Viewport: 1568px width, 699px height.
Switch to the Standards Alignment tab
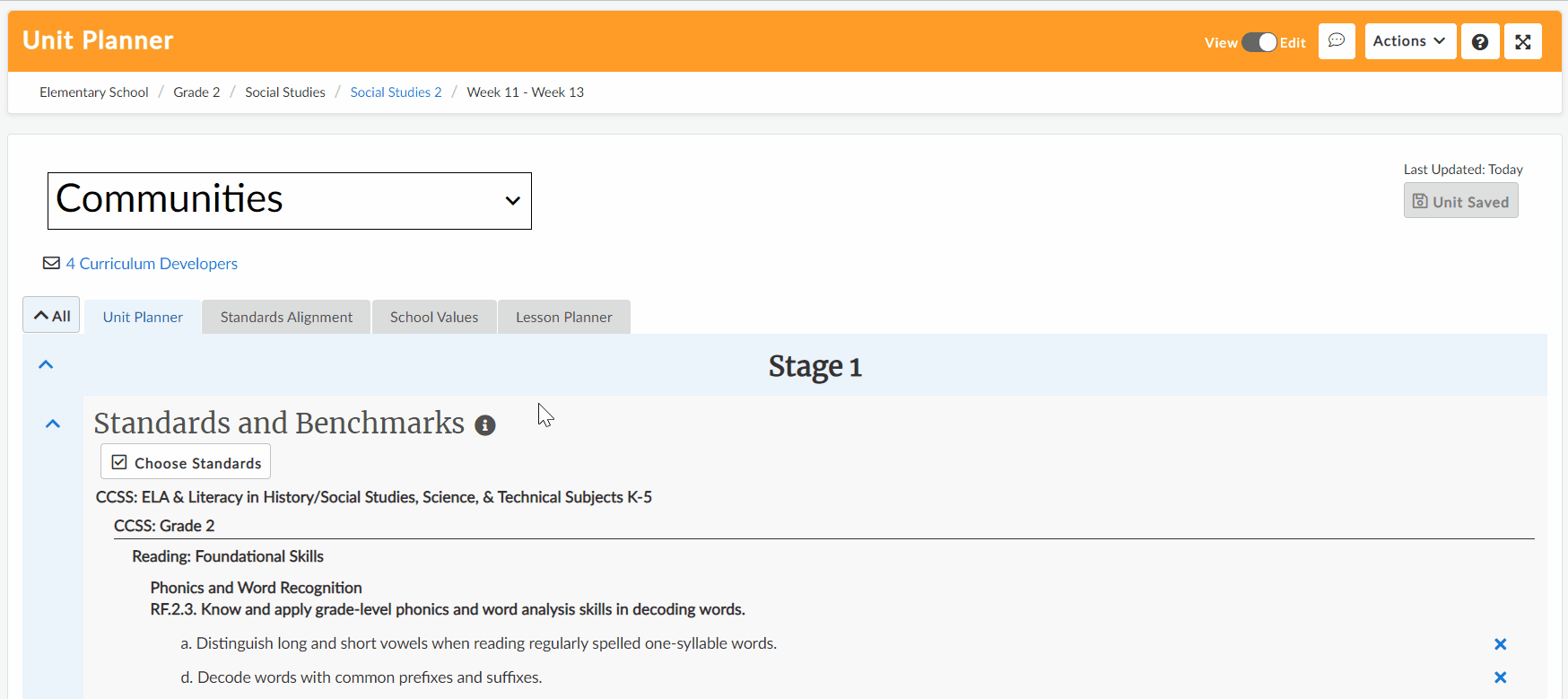coord(286,317)
